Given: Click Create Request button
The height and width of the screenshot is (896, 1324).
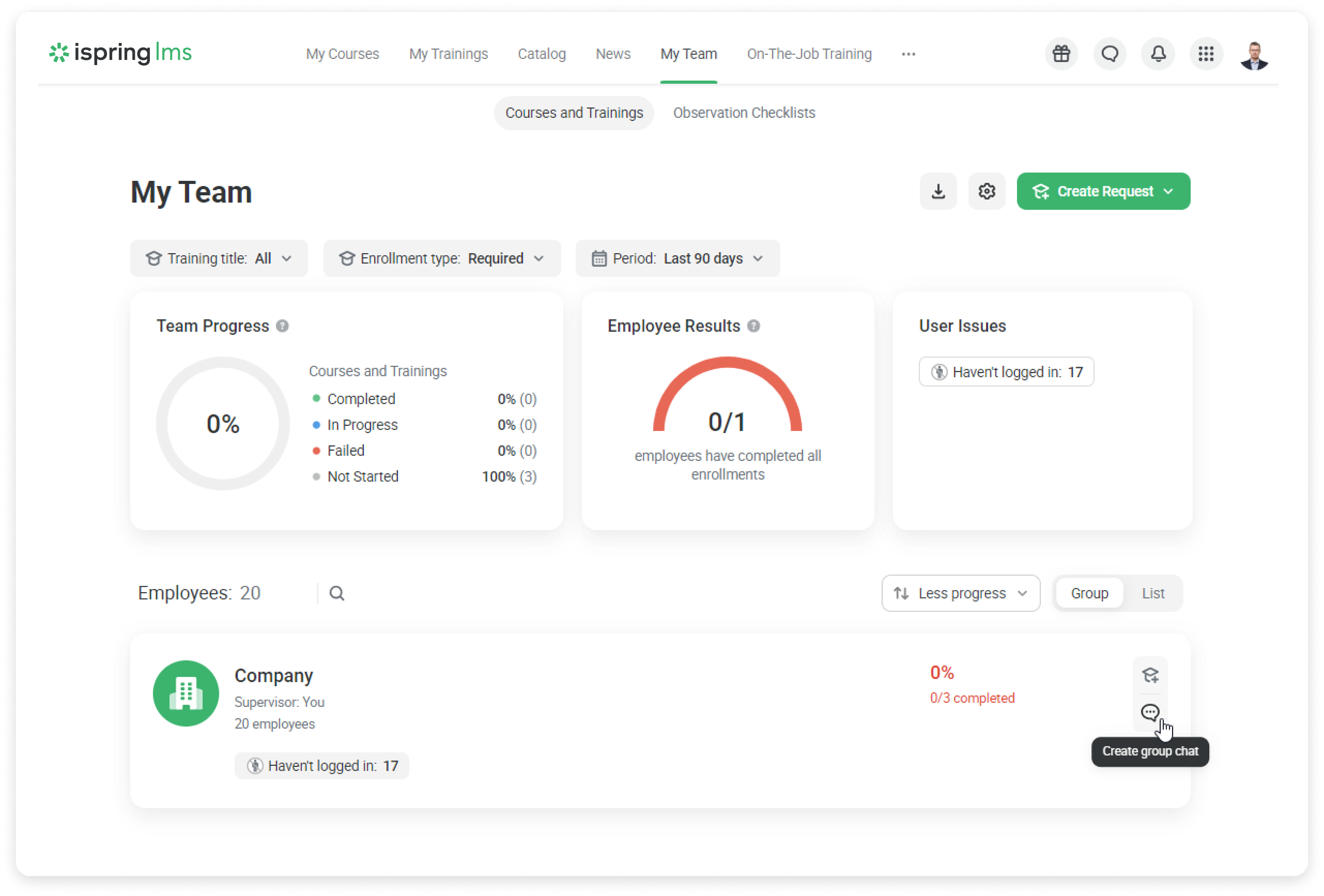Looking at the screenshot, I should point(1102,191).
